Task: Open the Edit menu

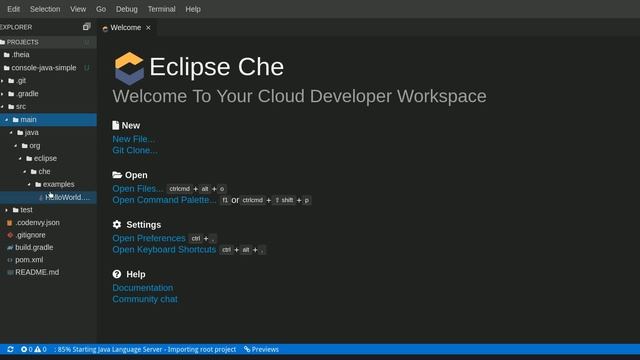Action: 13,9
